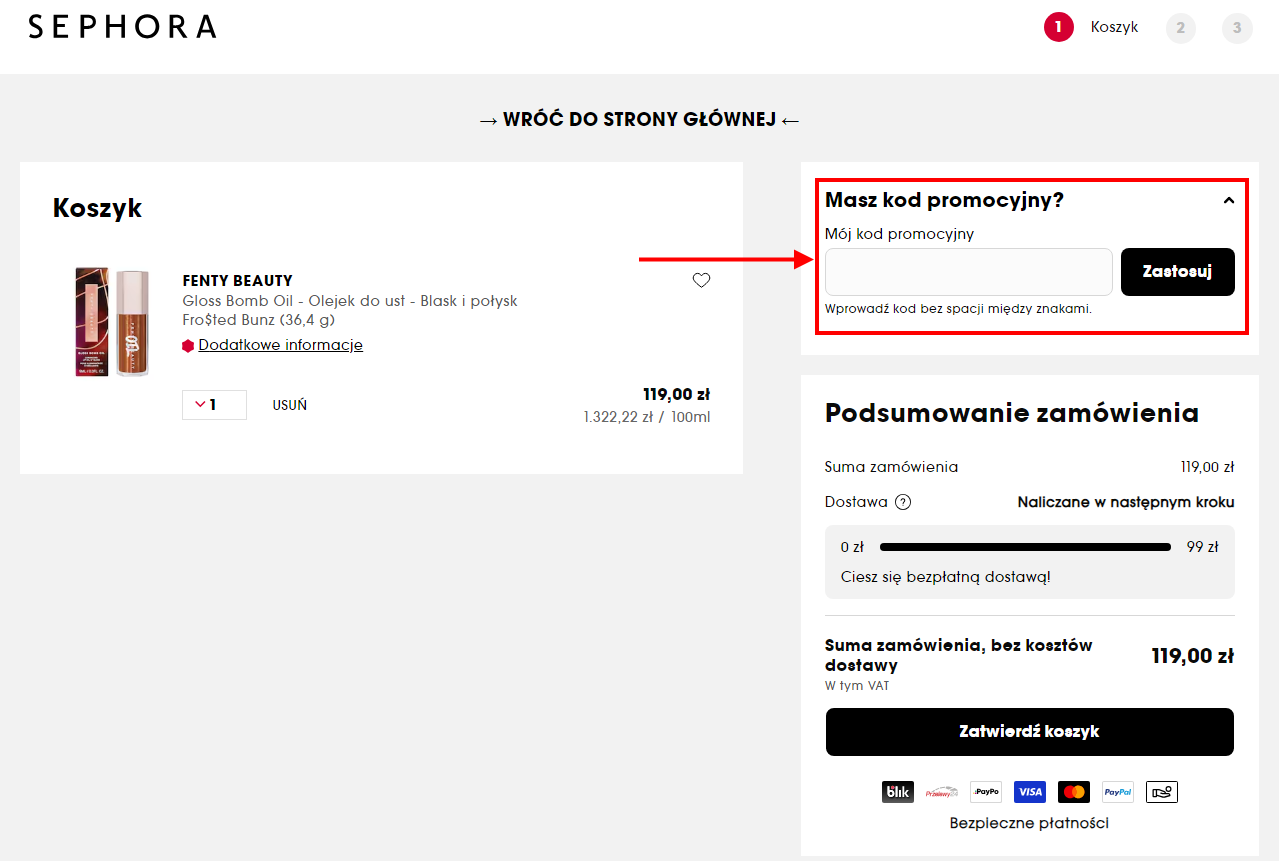This screenshot has height=861, width=1279.
Task: Select checkout step 3 circle
Action: pos(1237,28)
